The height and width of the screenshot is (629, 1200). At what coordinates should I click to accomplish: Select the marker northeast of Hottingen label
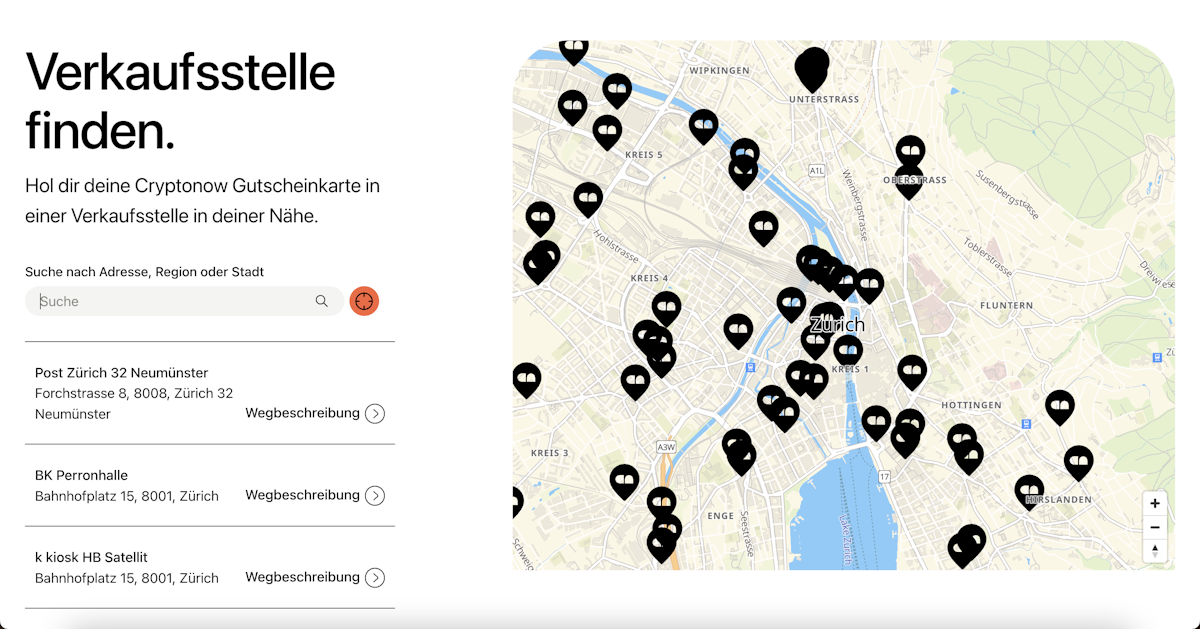tap(1060, 407)
